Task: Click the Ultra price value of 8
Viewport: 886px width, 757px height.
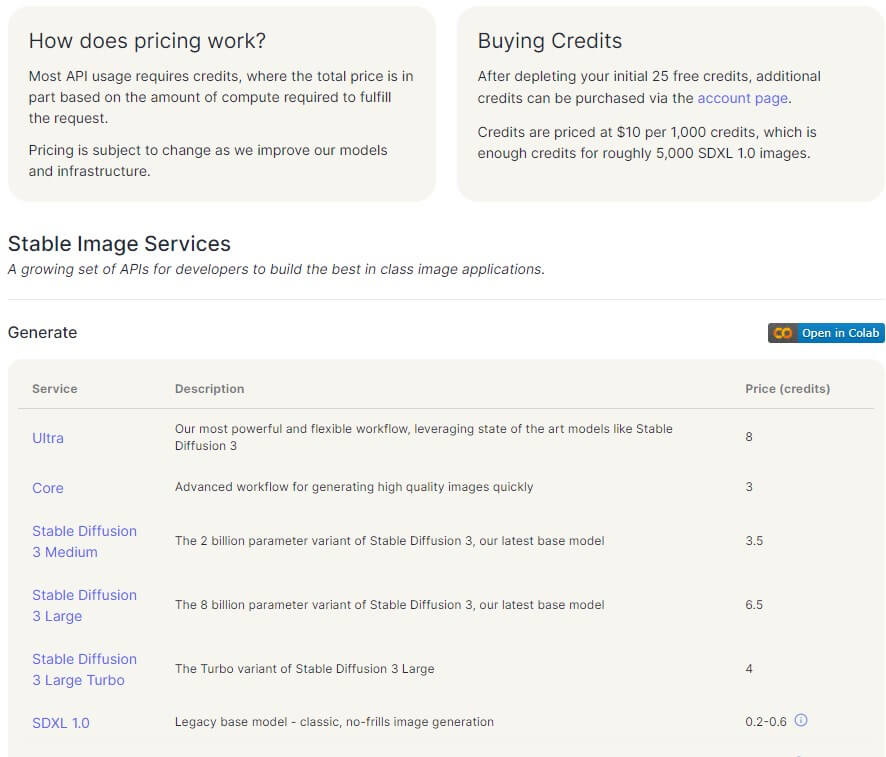Action: point(749,437)
